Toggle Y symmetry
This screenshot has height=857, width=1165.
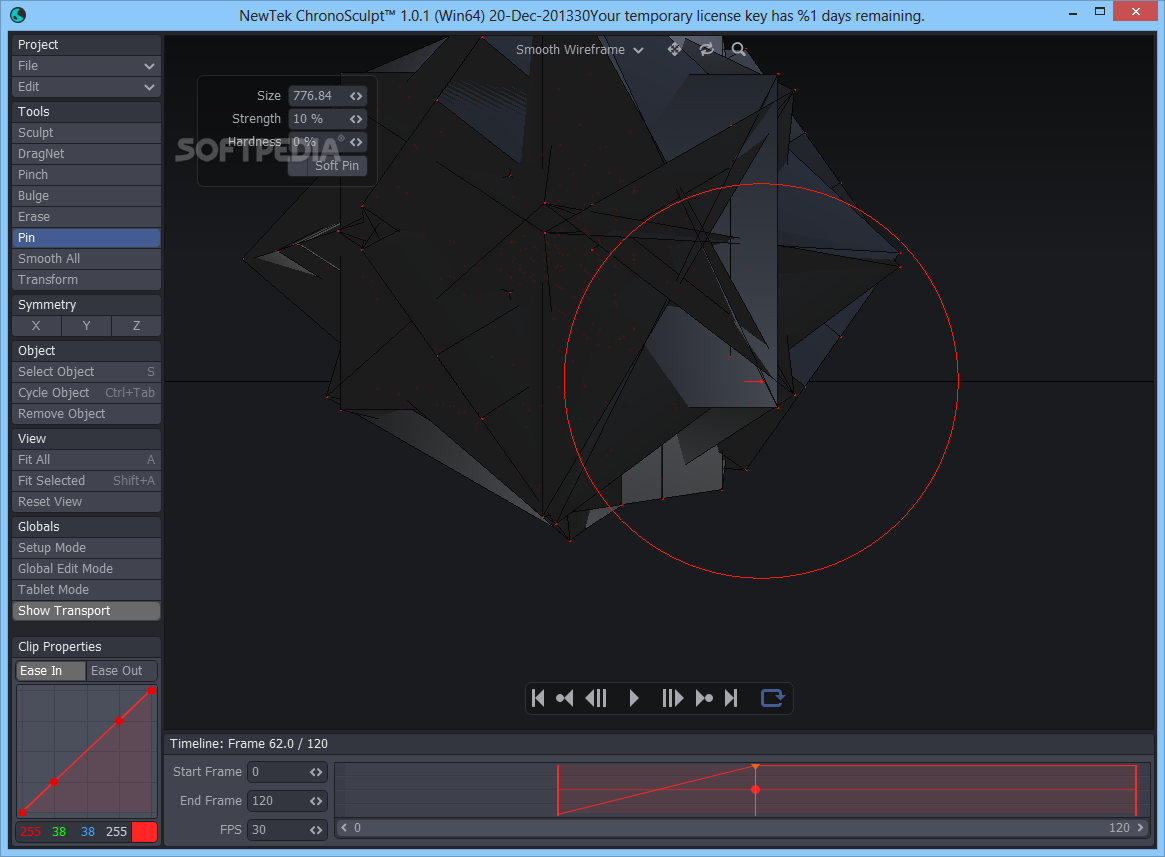pos(86,326)
